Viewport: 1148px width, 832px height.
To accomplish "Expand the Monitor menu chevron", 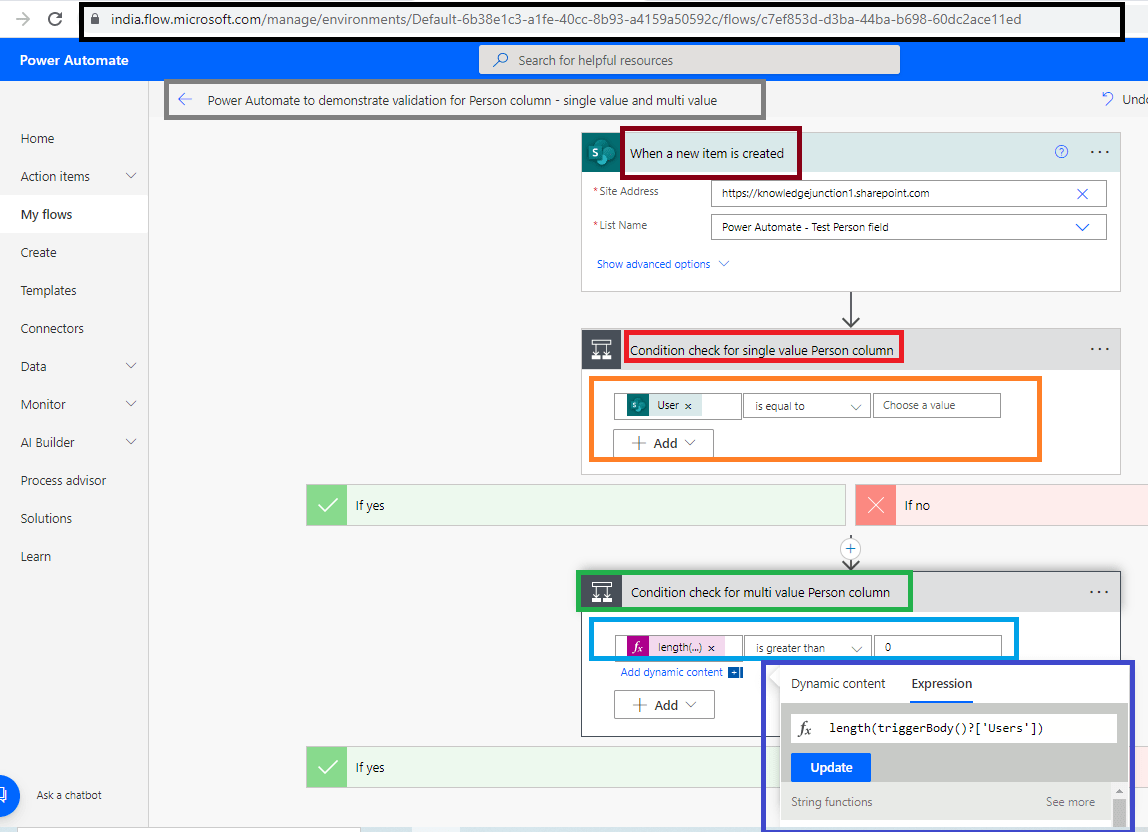I will [x=131, y=404].
